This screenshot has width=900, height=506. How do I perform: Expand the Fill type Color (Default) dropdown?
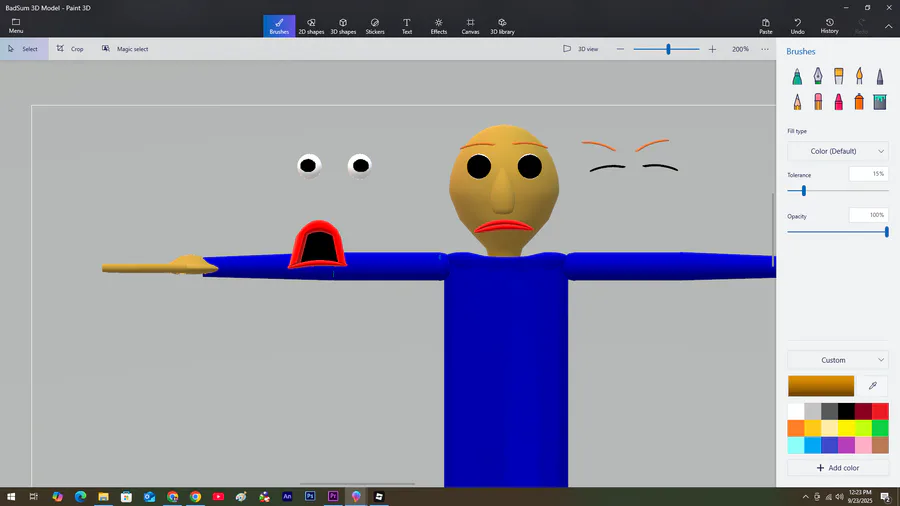pos(837,151)
